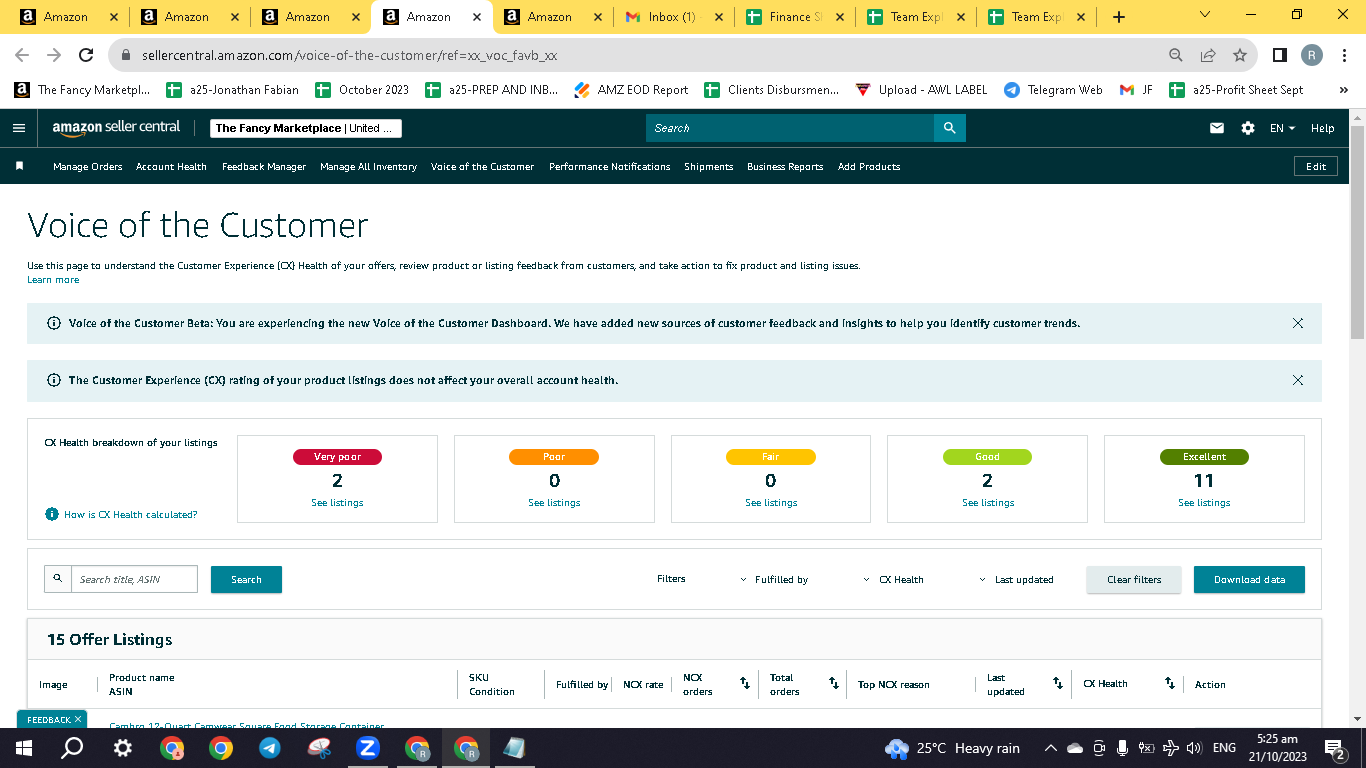This screenshot has height=768, width=1366.
Task: Click the Chrome address bar URL
Action: coord(350,56)
